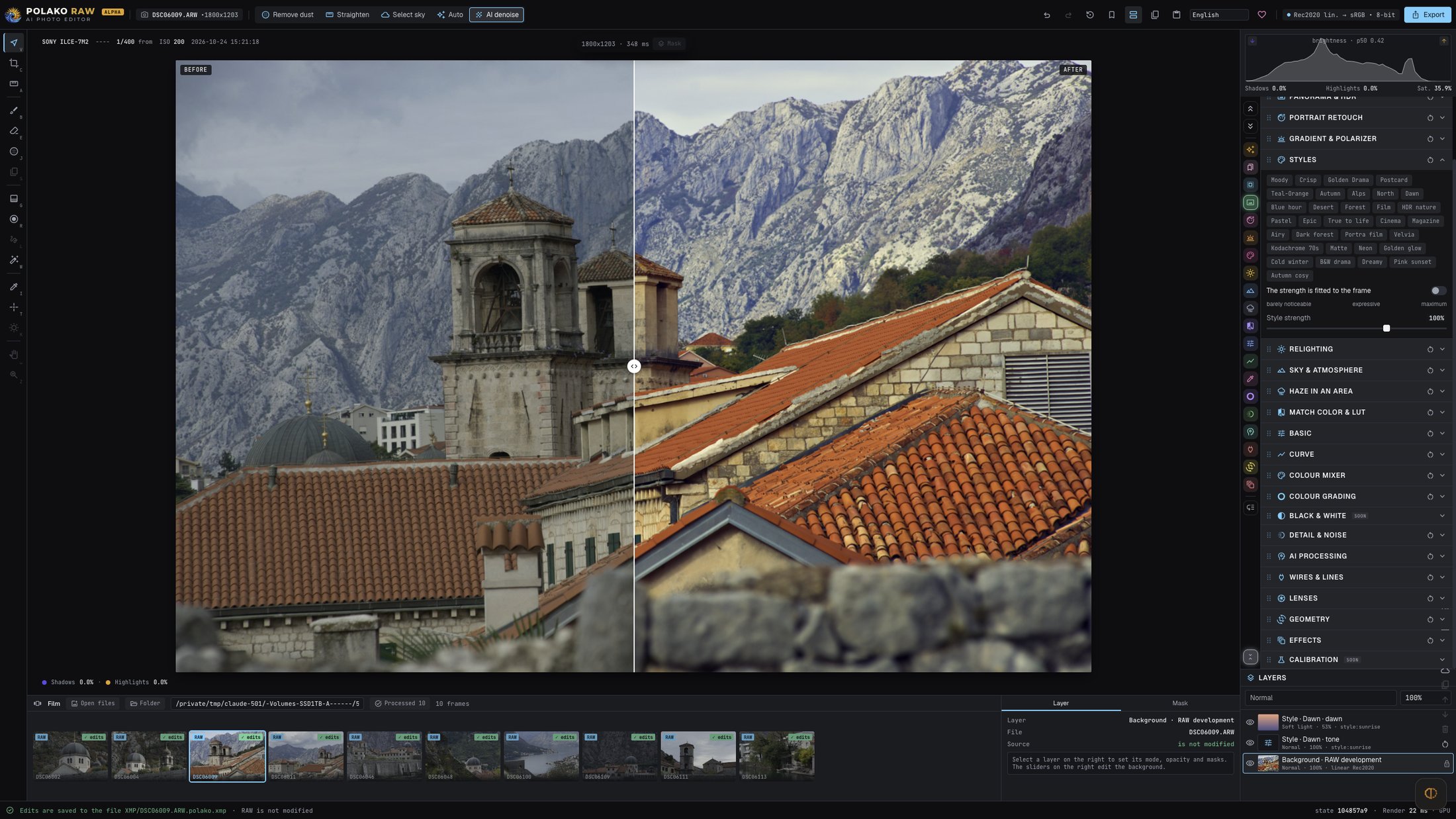Hide the Style Dawn tone layer
Viewport: 1456px width, 819px height.
[1250, 743]
